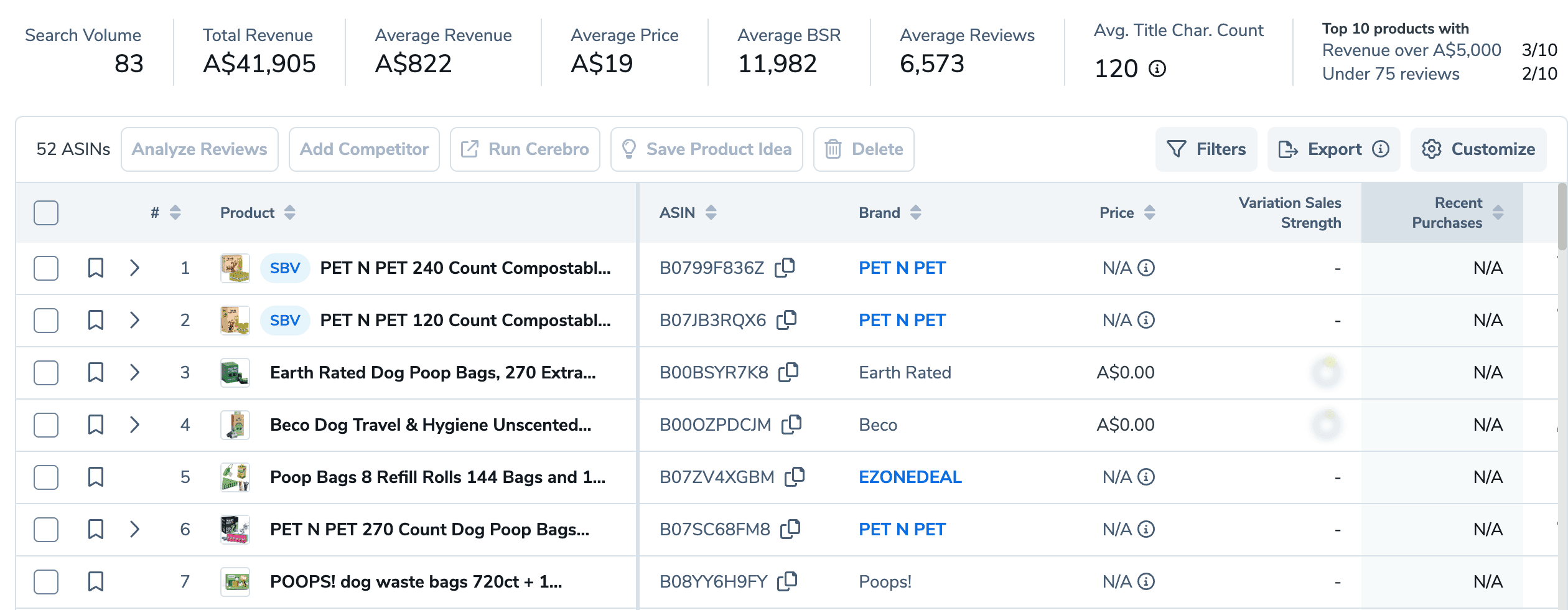Open price info icon for B07SC68FM8
This screenshot has height=610, width=1568.
(x=1146, y=529)
